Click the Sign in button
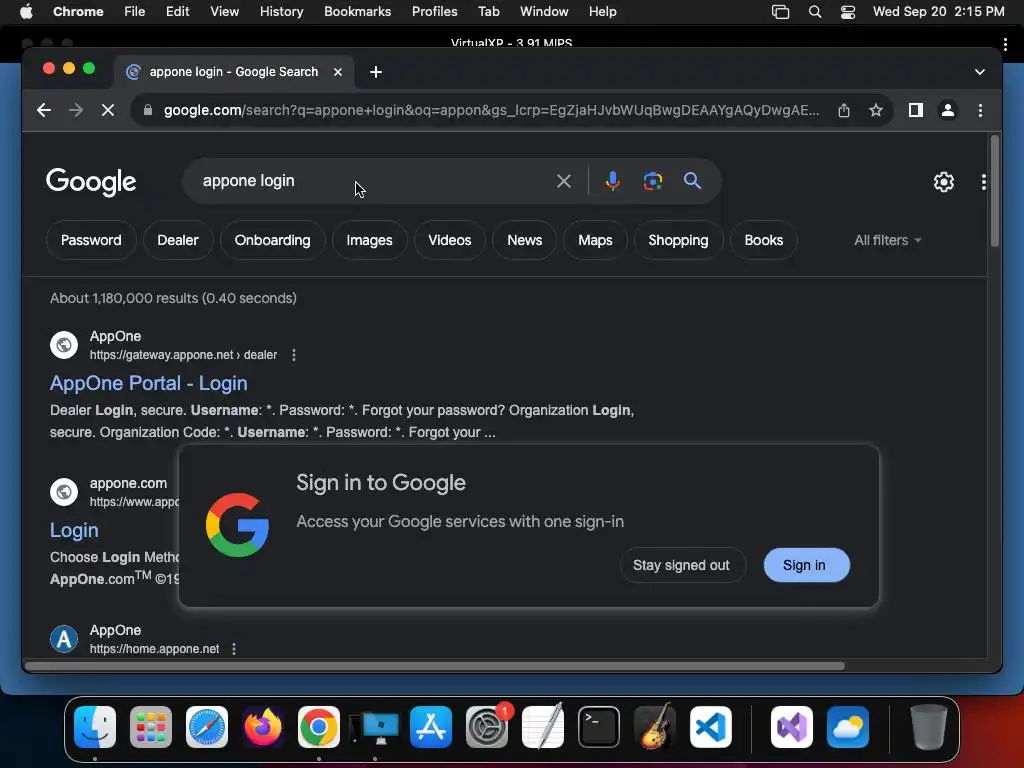The image size is (1024, 768). click(807, 565)
